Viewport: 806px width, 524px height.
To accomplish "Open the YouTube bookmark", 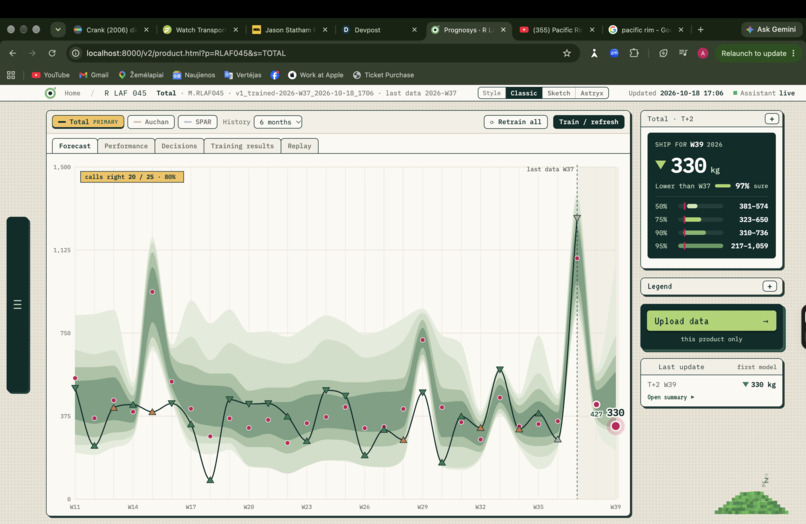I will pos(50,75).
